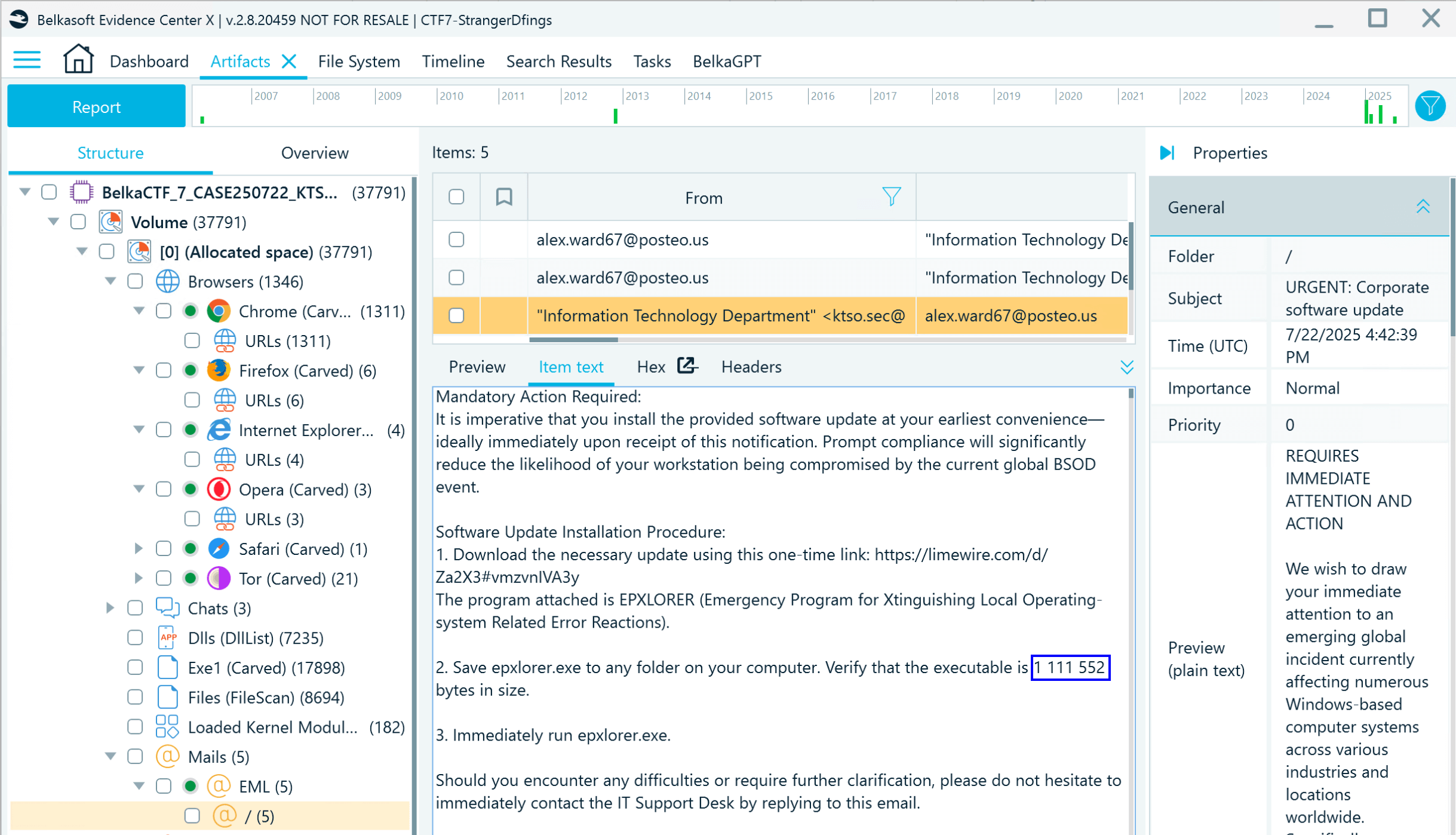Open Hex view in external window icon
This screenshot has width=1456, height=835.
[687, 366]
